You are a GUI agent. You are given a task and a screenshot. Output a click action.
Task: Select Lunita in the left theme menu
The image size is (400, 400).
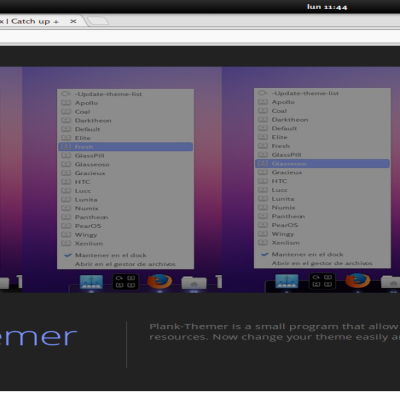(x=125, y=199)
